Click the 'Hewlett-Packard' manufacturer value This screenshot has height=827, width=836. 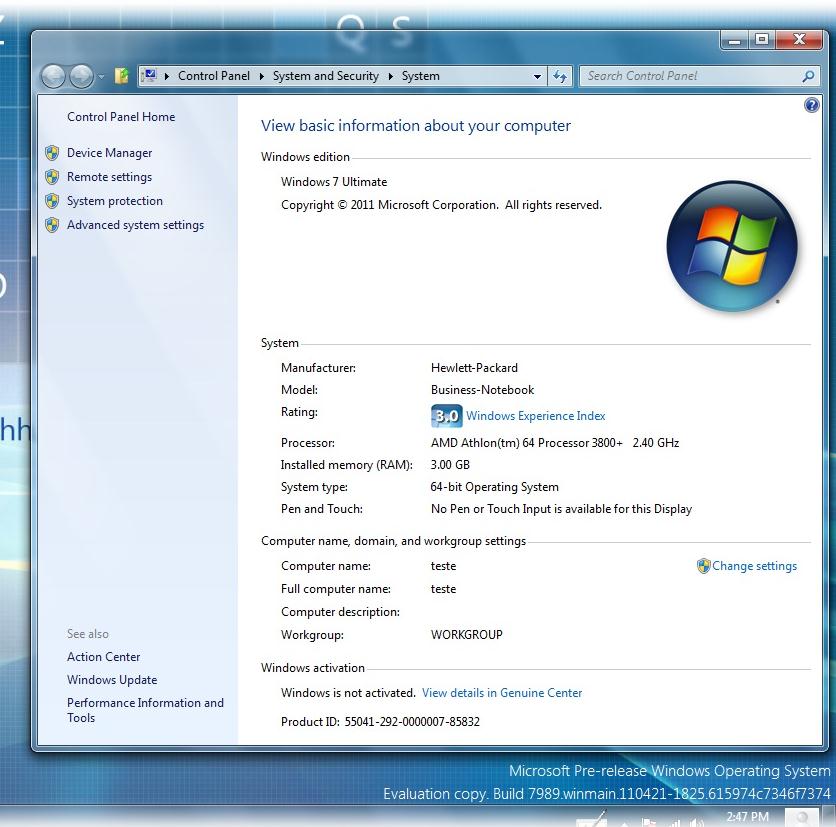coord(474,368)
